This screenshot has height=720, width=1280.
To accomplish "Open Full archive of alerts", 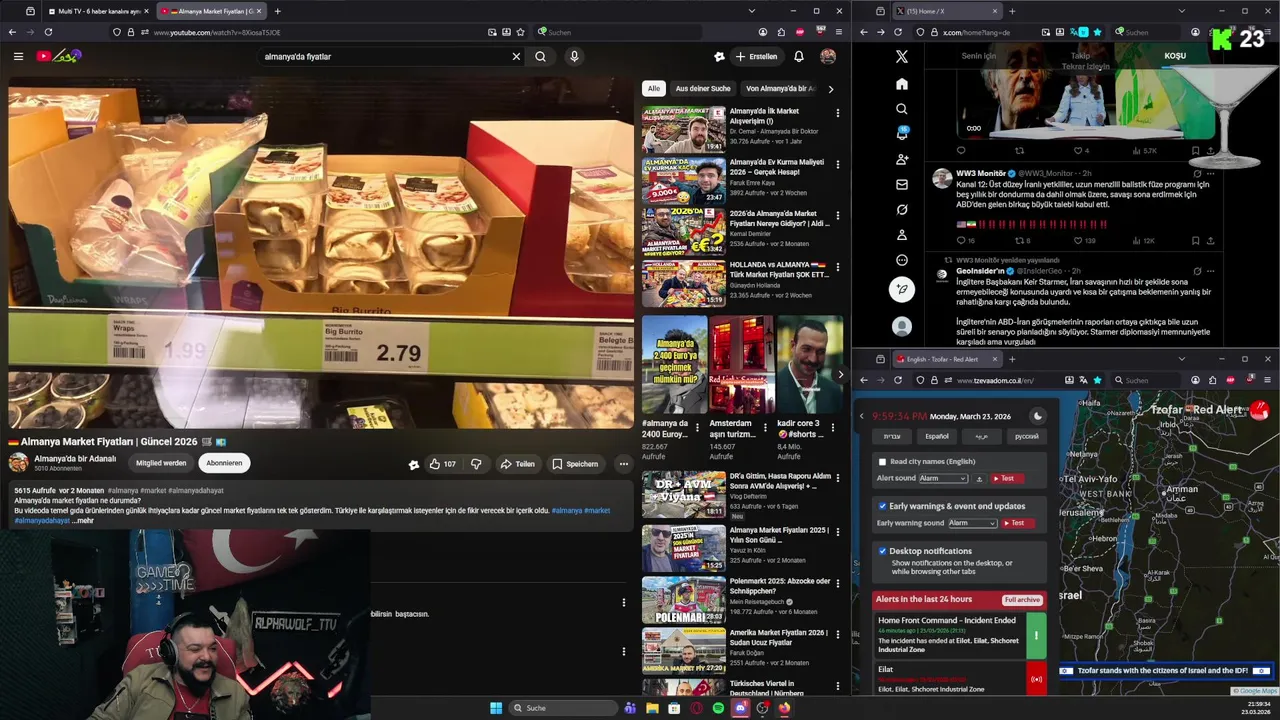I will pos(1023,600).
